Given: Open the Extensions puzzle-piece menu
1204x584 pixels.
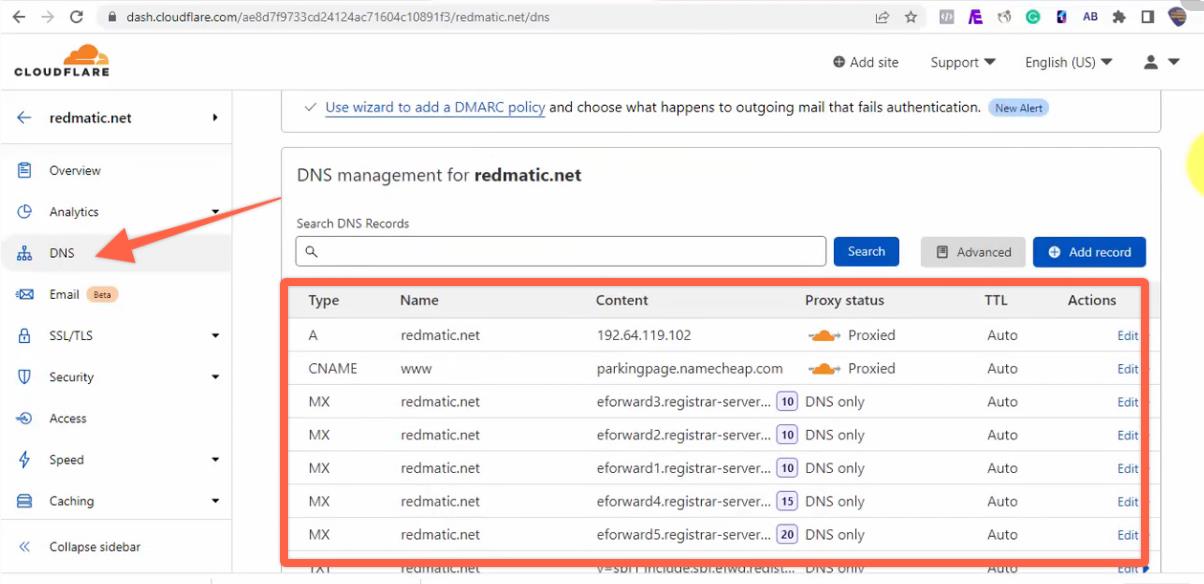Looking at the screenshot, I should [1119, 17].
